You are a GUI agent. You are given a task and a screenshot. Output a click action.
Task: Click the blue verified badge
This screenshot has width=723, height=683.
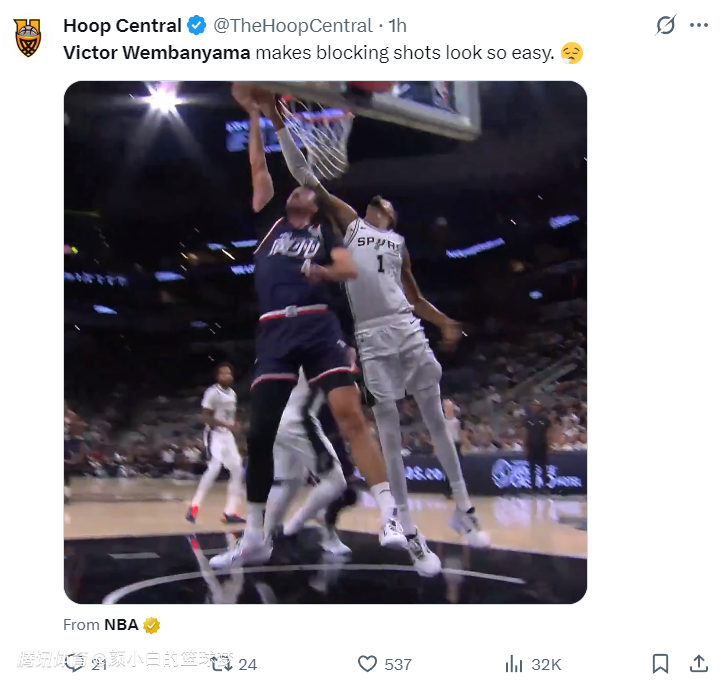tap(197, 25)
